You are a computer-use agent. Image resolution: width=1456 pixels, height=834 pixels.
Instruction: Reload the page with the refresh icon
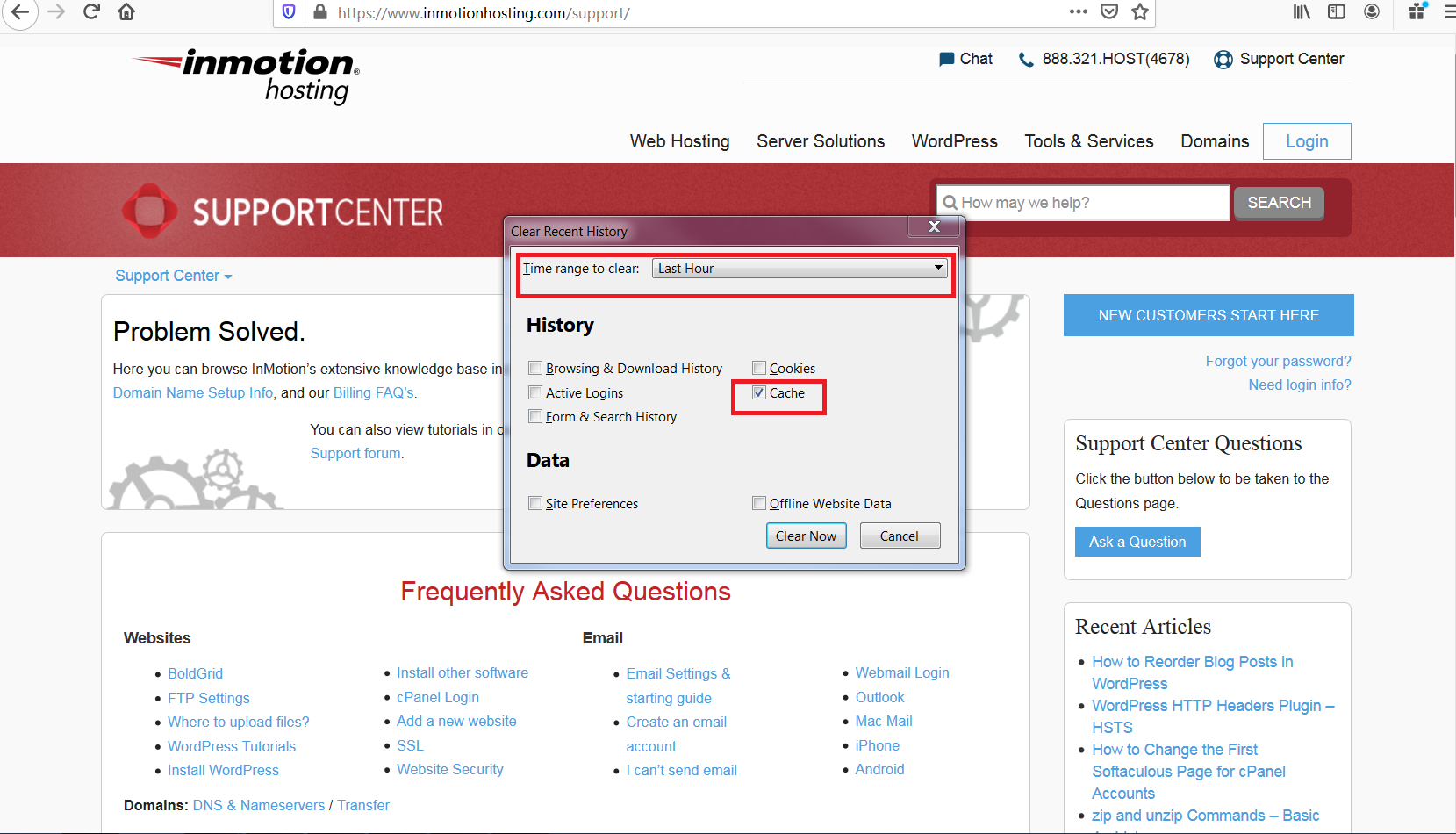click(x=91, y=12)
